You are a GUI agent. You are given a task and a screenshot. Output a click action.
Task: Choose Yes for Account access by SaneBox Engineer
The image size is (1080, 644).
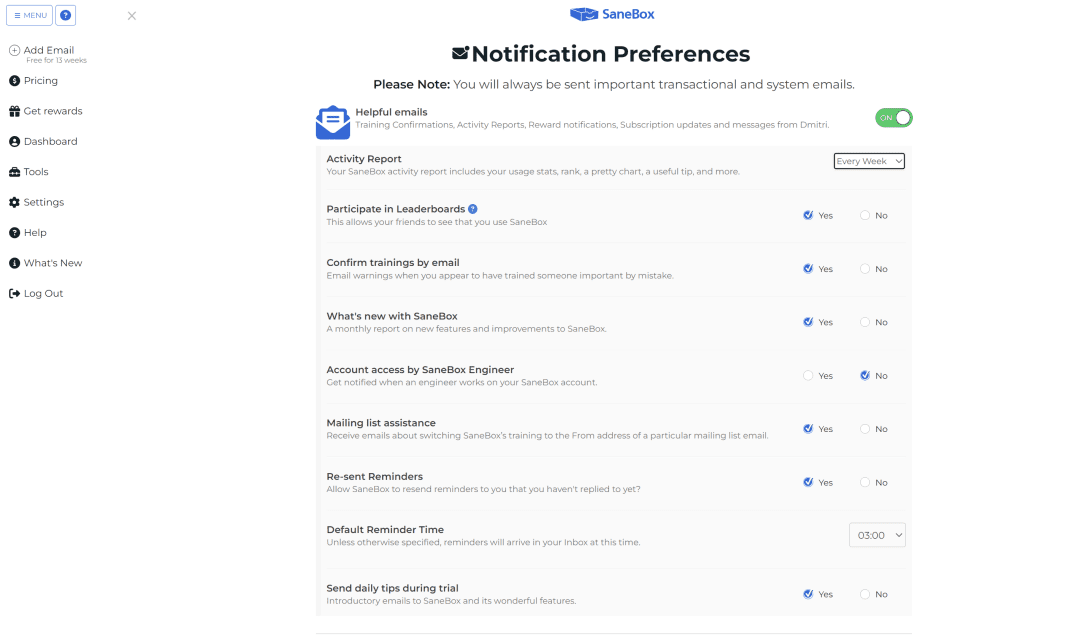pos(807,375)
